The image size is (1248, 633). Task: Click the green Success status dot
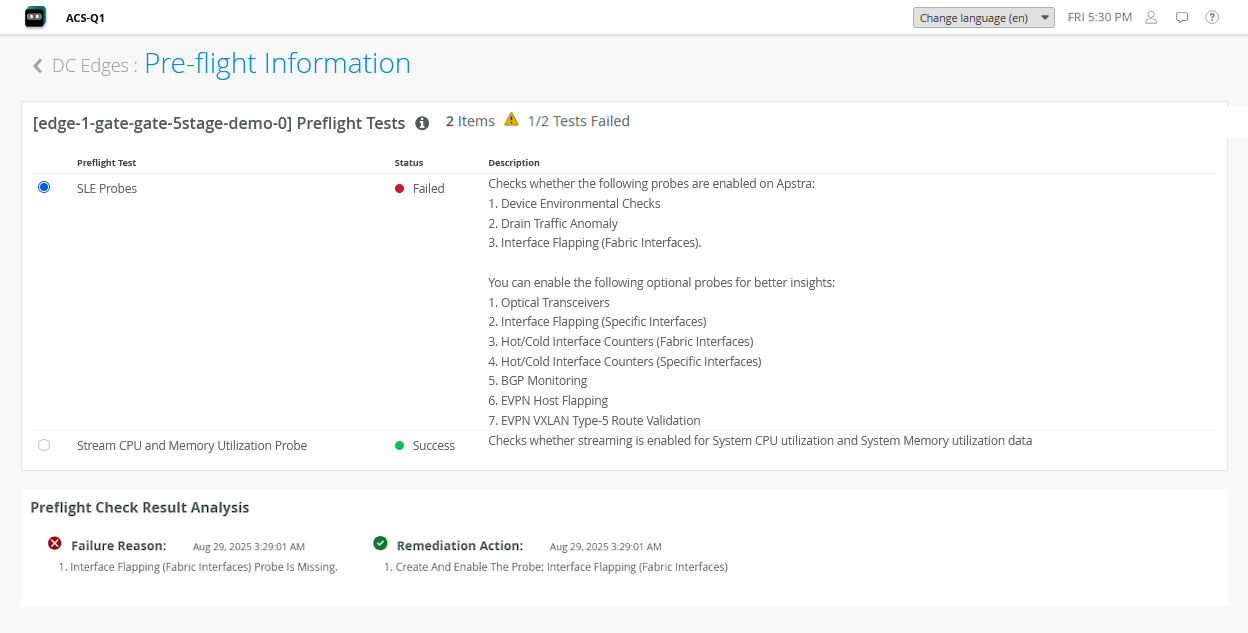[x=400, y=446]
